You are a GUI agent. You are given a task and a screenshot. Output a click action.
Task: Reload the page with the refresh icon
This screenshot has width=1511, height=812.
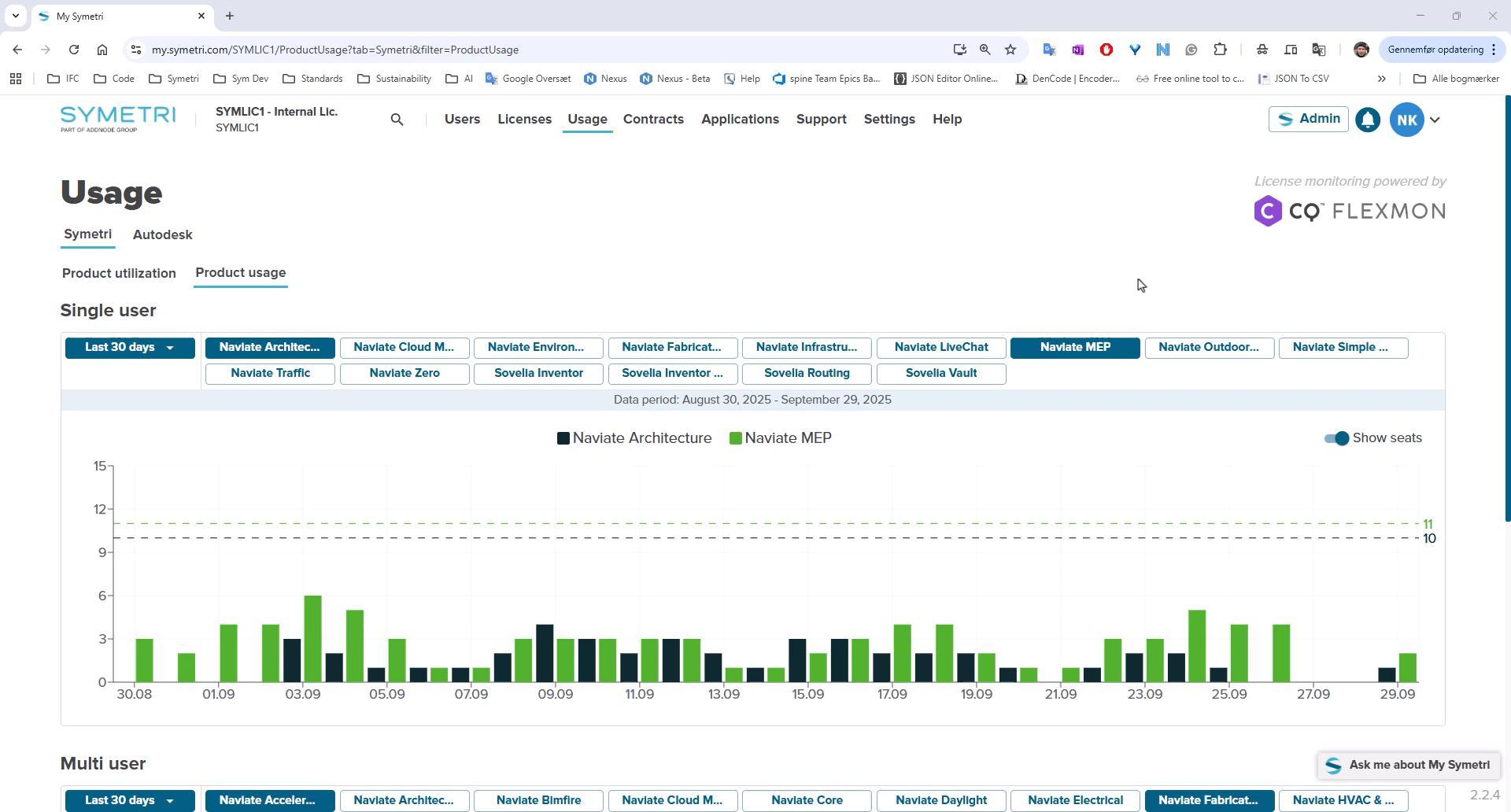pos(74,50)
